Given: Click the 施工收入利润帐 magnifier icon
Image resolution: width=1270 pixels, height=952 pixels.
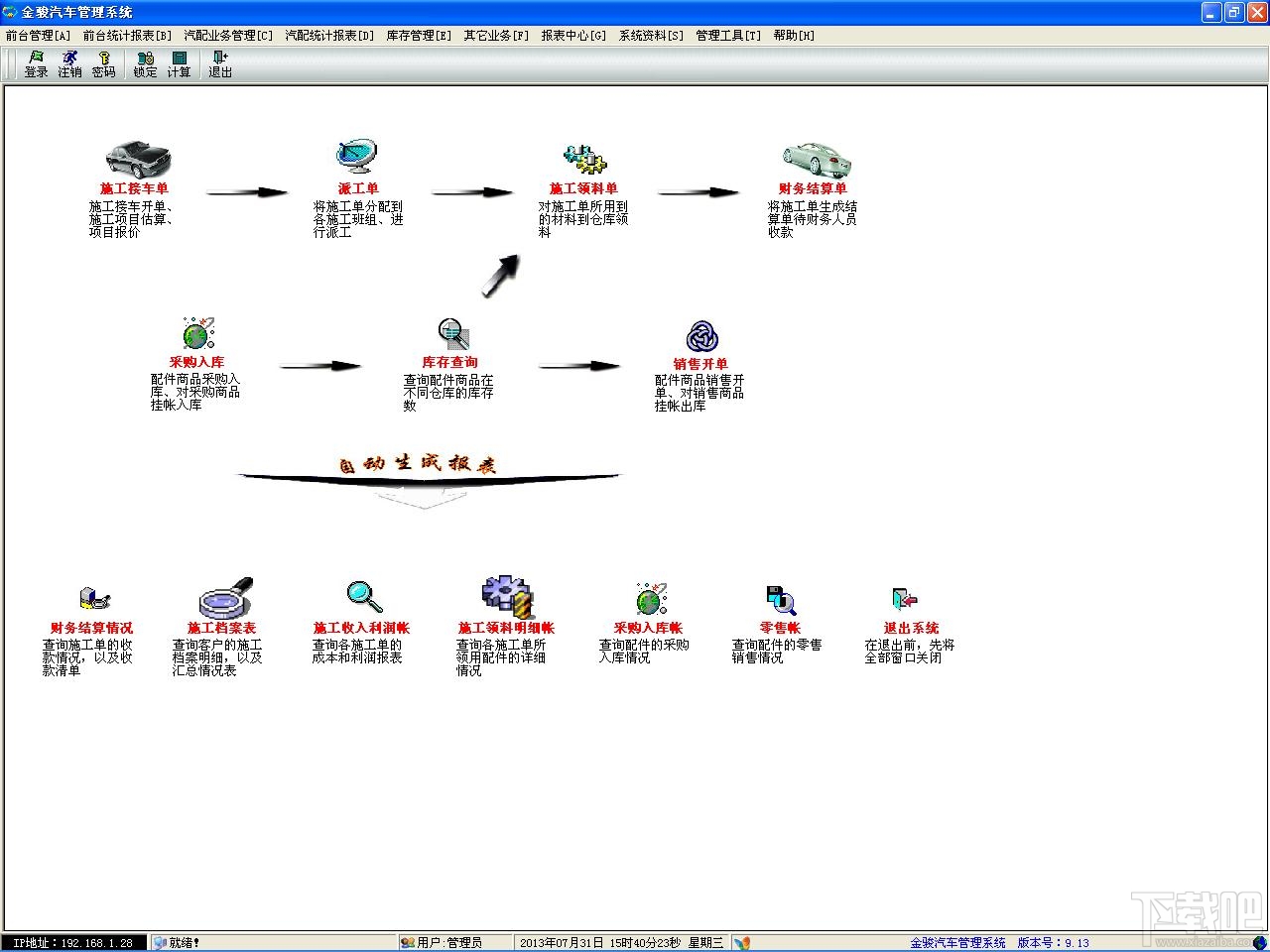Looking at the screenshot, I should [x=364, y=597].
